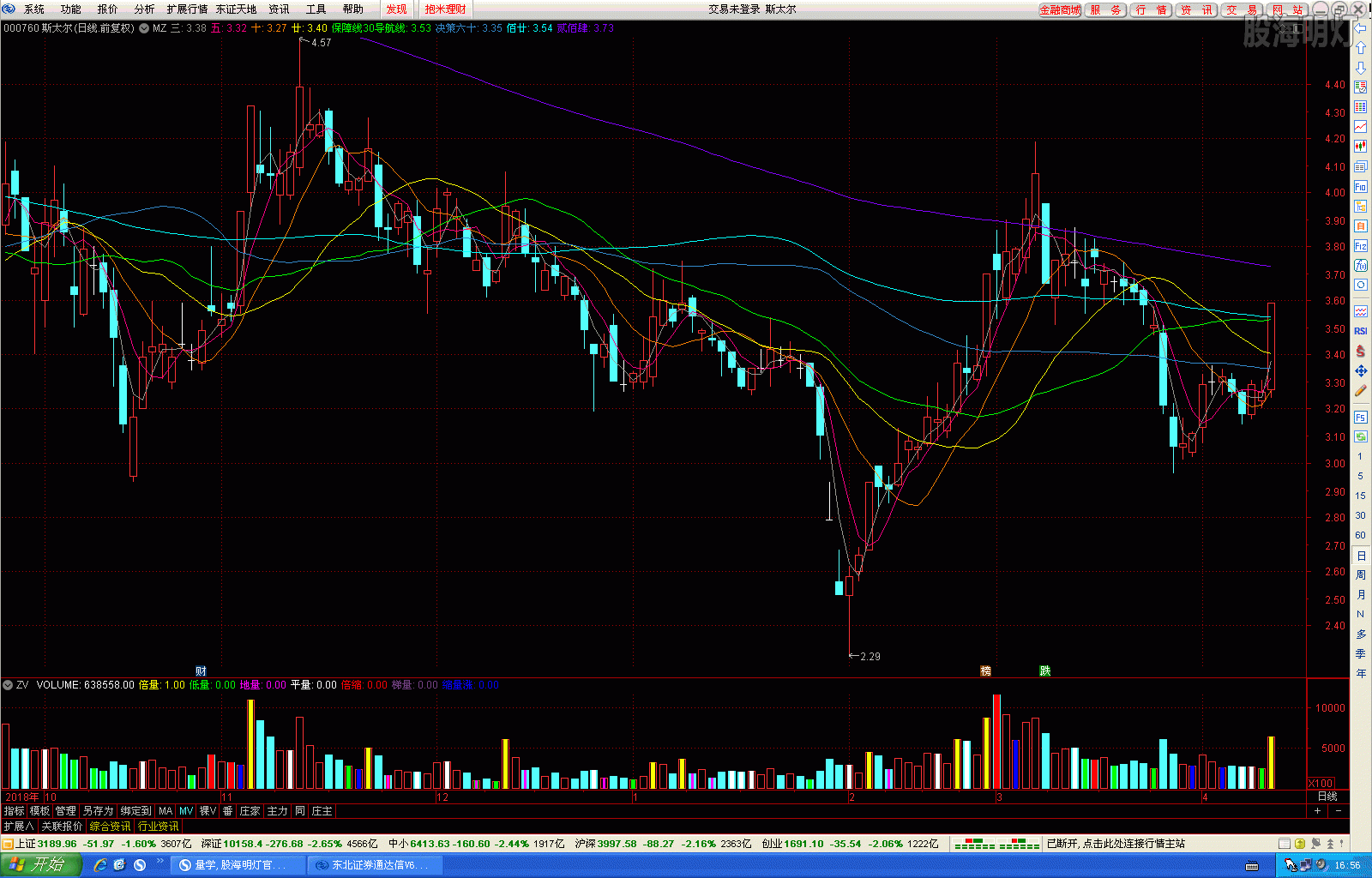The height and width of the screenshot is (878, 1372).
Task: Open the 工具 menu
Action: click(x=316, y=9)
